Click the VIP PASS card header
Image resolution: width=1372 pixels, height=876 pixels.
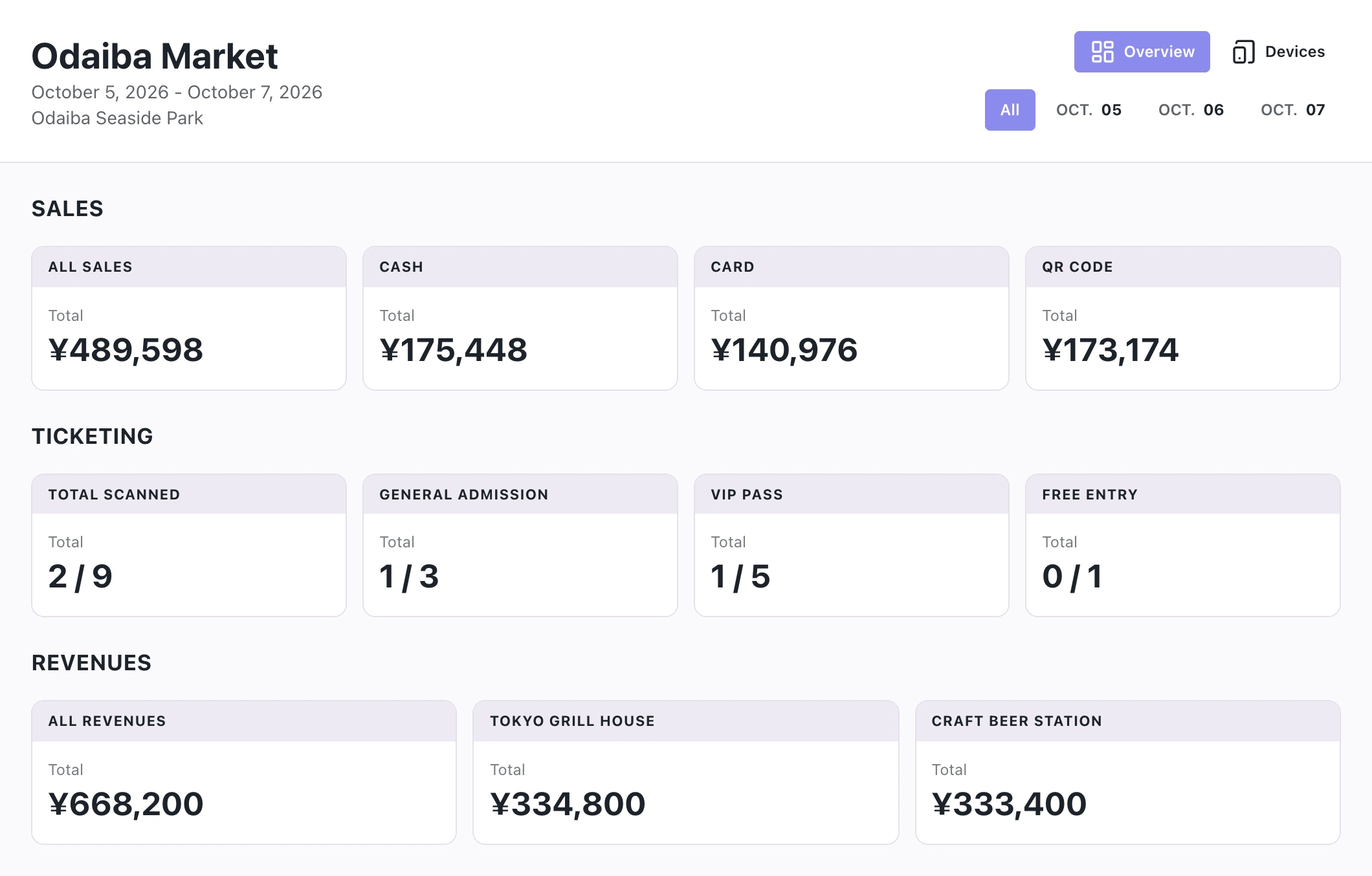tap(852, 494)
